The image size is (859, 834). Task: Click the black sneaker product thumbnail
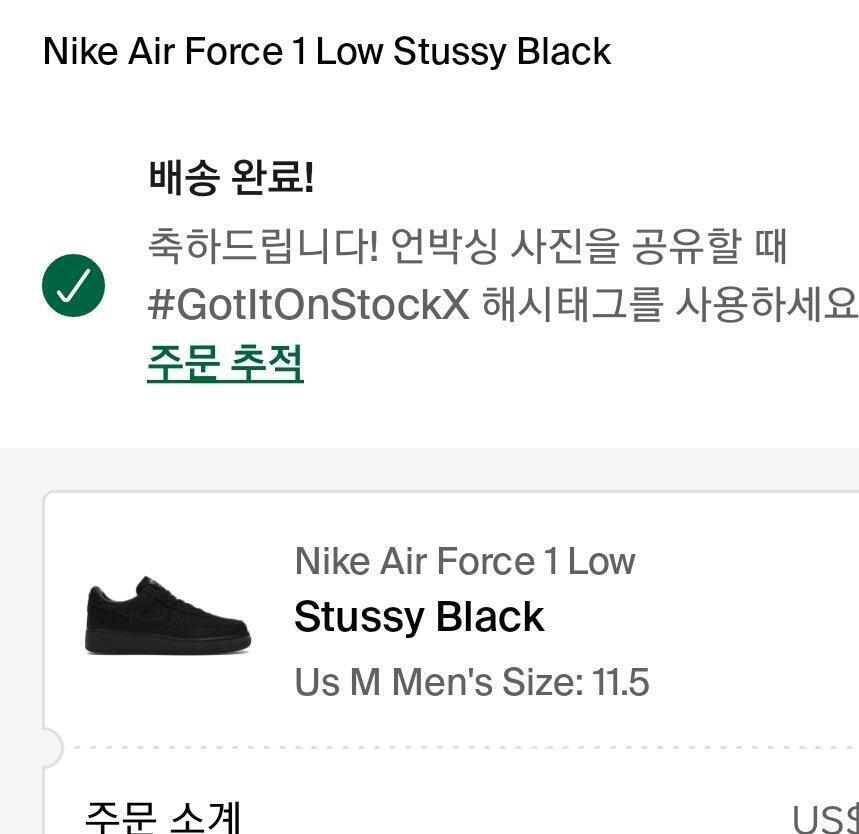click(x=167, y=617)
